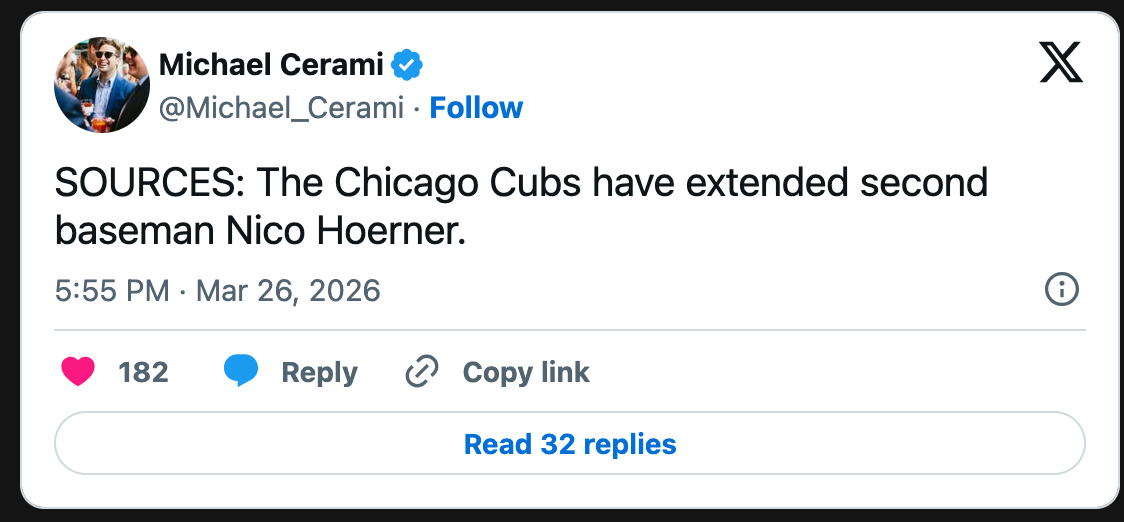The height and width of the screenshot is (522, 1124).
Task: Click the Mar 26, 2026 date
Action: point(288,291)
